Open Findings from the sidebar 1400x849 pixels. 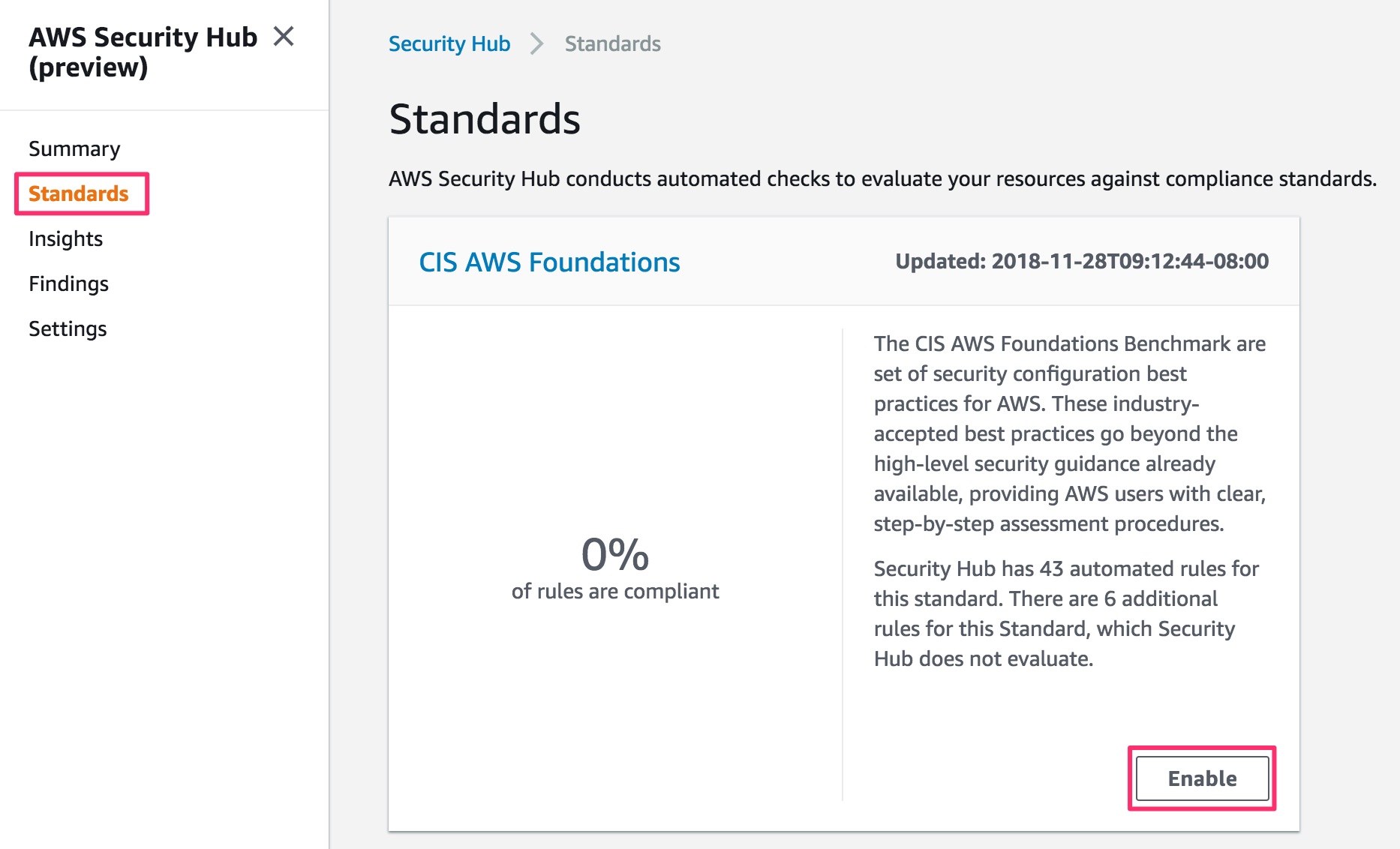(68, 283)
